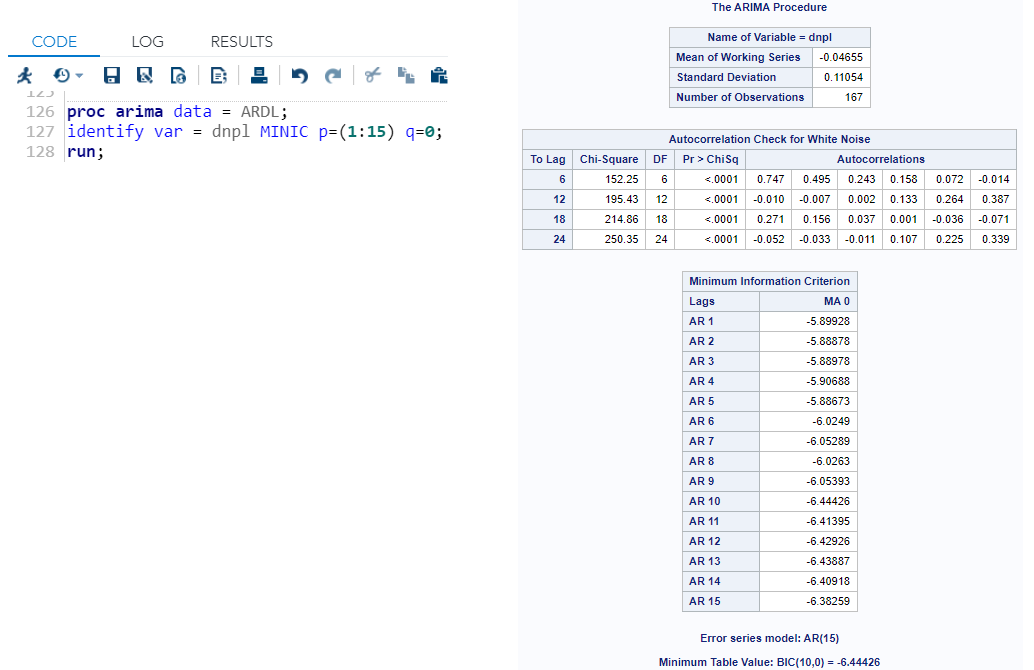Viewport: 1034px width, 670px height.
Task: Run the SAS program
Action: pos(25,75)
